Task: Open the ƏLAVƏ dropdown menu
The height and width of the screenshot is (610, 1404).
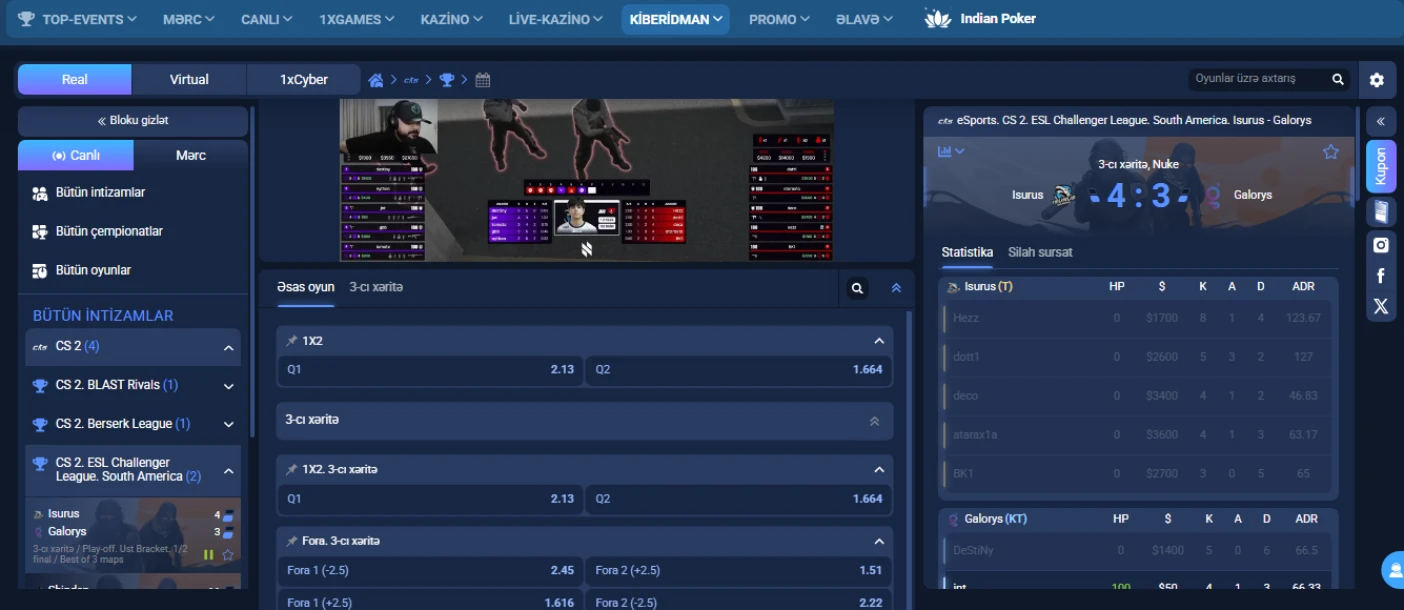Action: click(865, 19)
